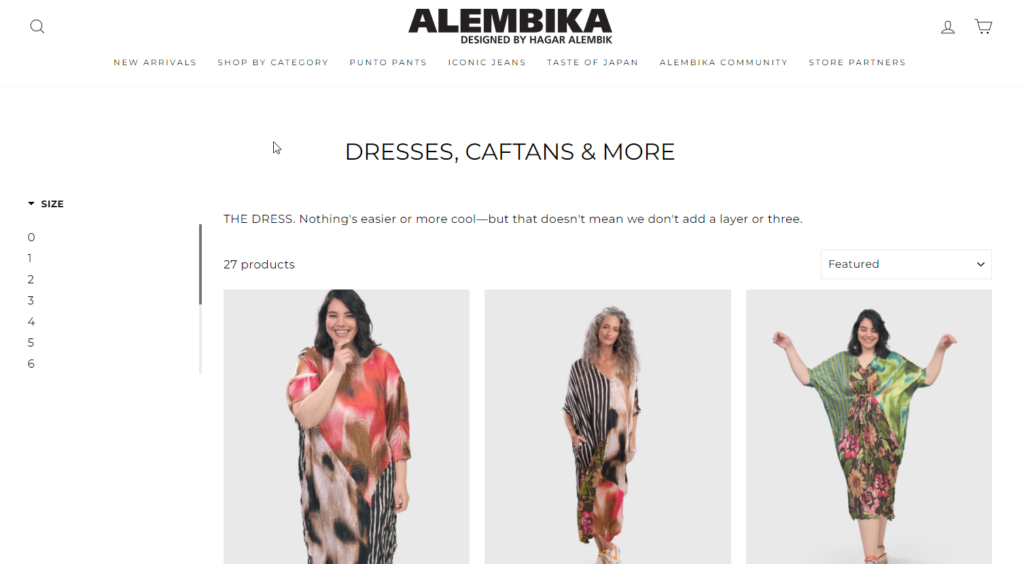Filter by size 0
Viewport: 1024px width, 564px height.
[31, 237]
